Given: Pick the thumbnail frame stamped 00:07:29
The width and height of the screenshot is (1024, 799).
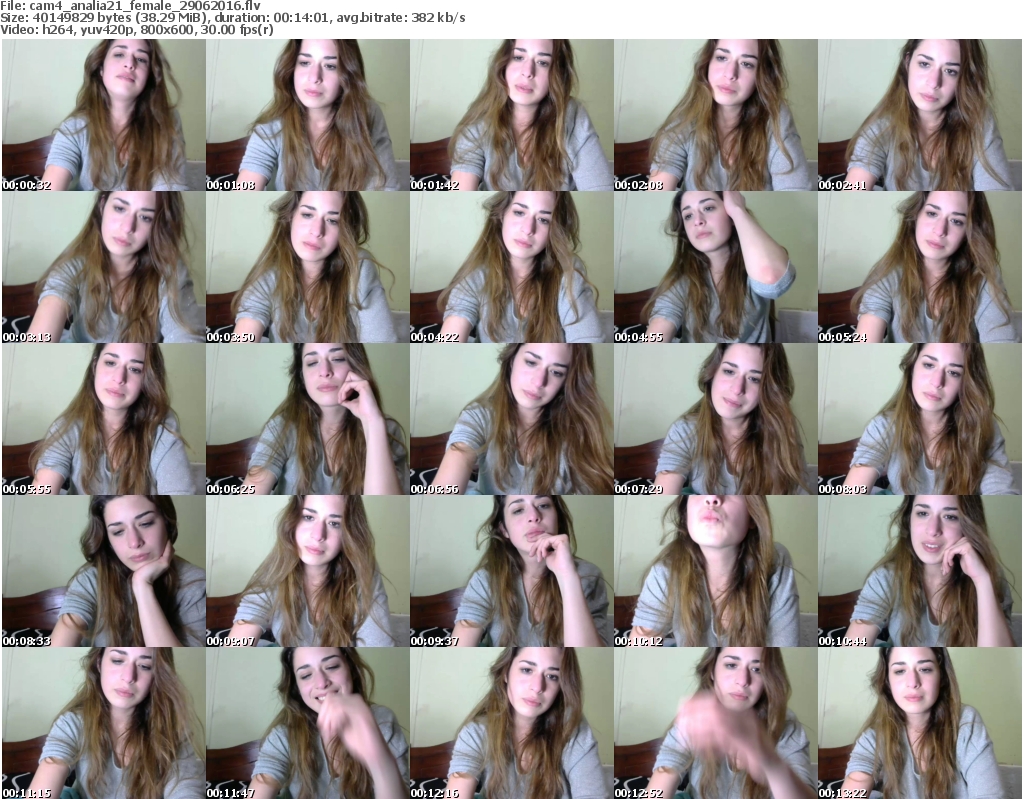Looking at the screenshot, I should pos(716,419).
